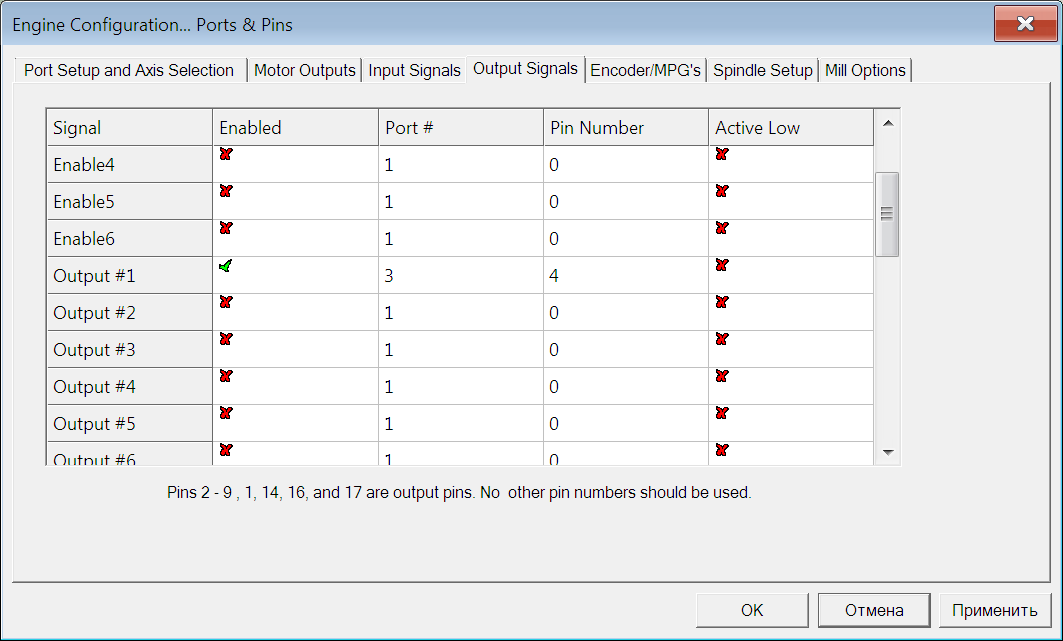Click green Enabled checkmark for Output #1
Viewport: 1063px width, 641px height.
tap(226, 265)
